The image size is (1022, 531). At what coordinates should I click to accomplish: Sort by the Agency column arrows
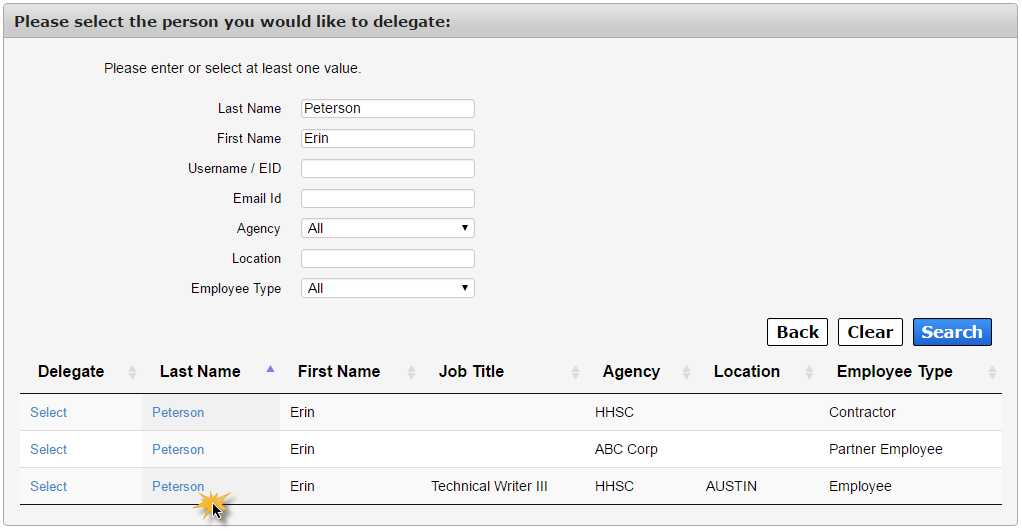pos(686,372)
